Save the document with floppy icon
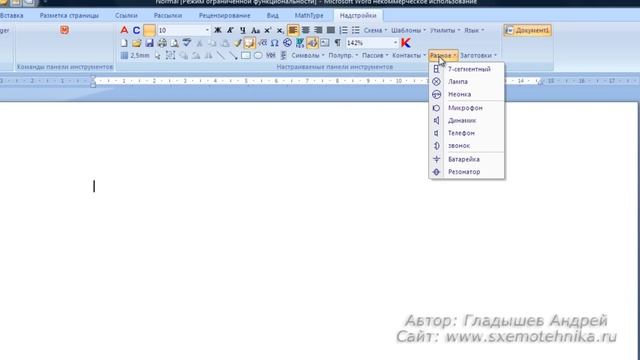The height and width of the screenshot is (360, 640). [149, 43]
